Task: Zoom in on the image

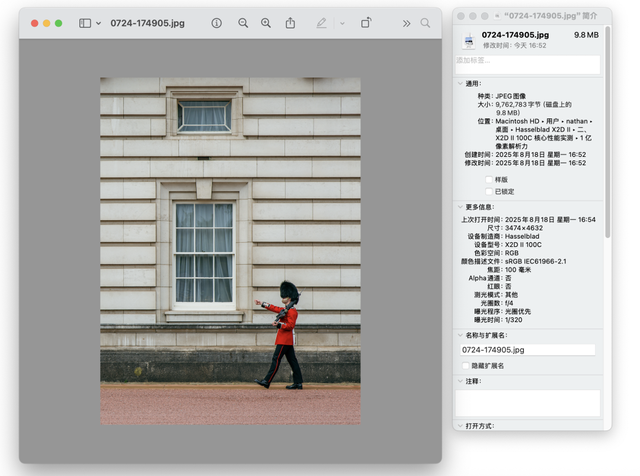Action: click(266, 23)
